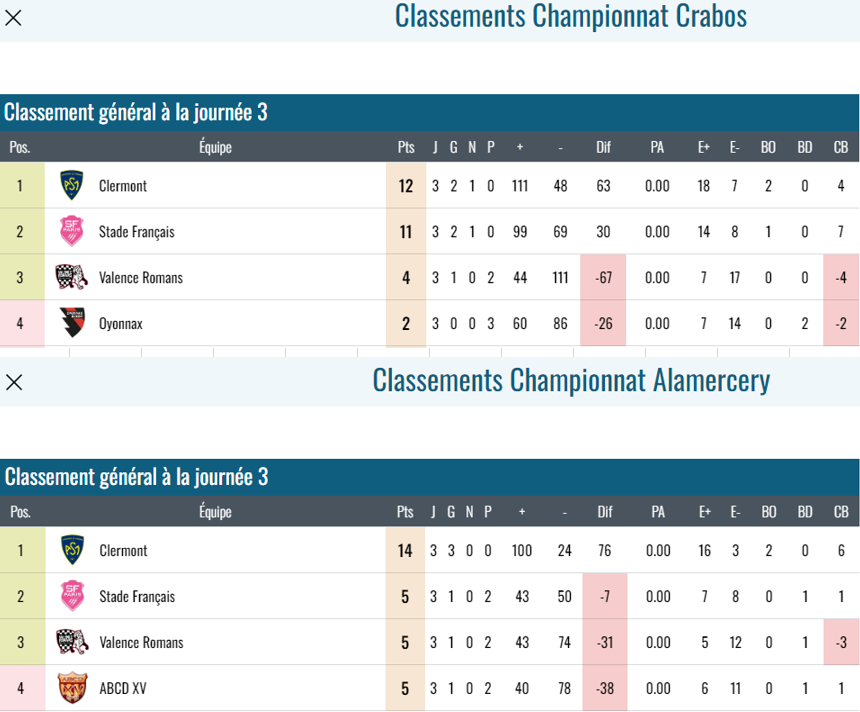Click Valence Romans red -67 difference cell
This screenshot has height=712, width=860.
click(x=603, y=277)
